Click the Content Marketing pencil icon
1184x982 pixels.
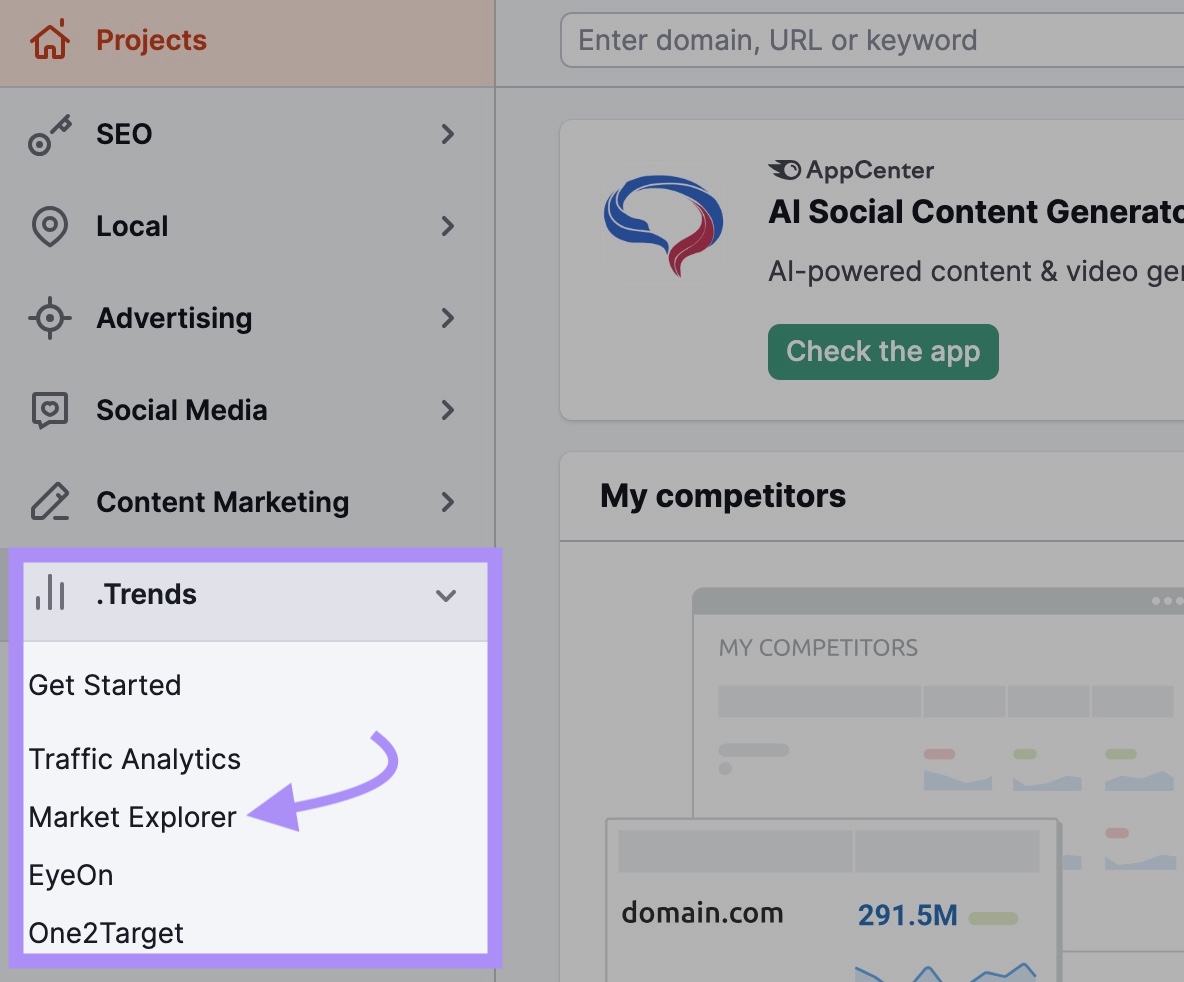[x=48, y=502]
